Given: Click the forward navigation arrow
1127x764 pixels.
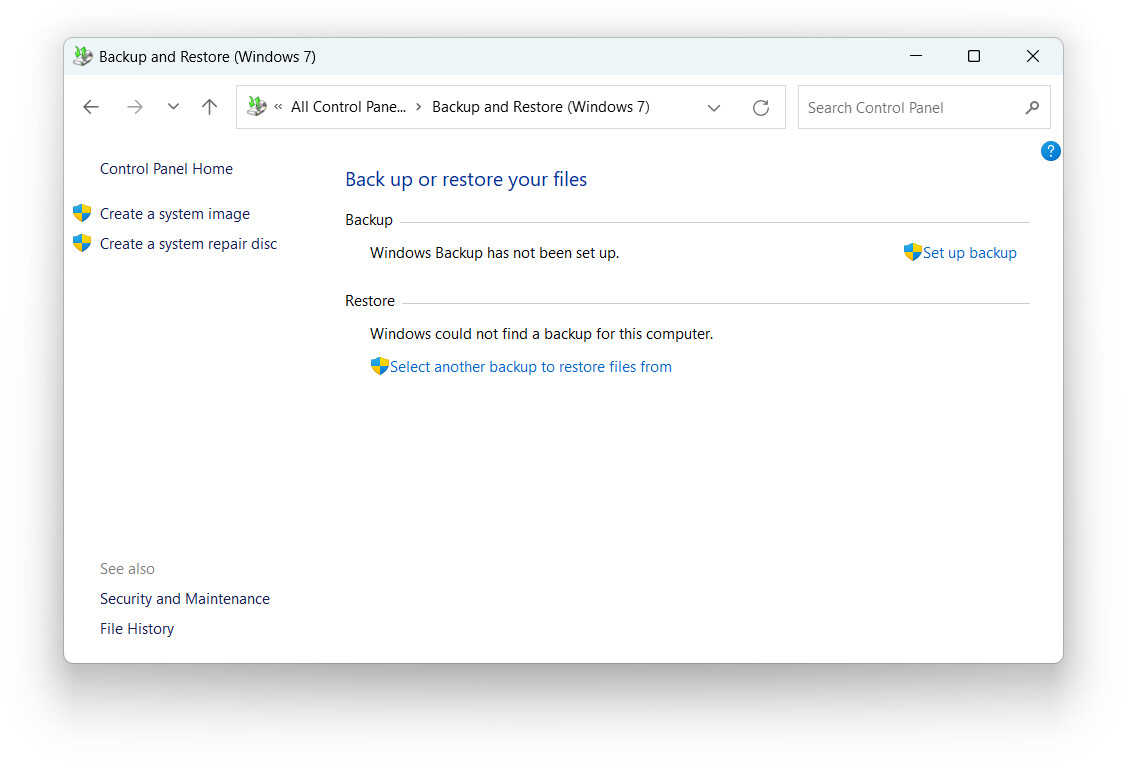Looking at the screenshot, I should (x=134, y=107).
